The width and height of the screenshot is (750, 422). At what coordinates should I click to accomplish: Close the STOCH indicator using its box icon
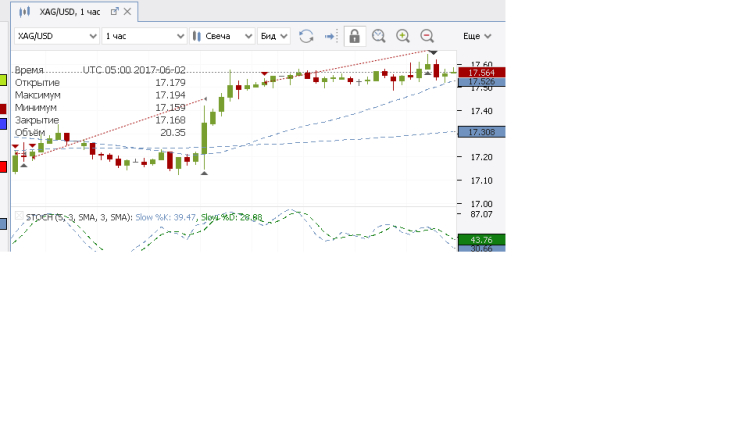point(19,216)
